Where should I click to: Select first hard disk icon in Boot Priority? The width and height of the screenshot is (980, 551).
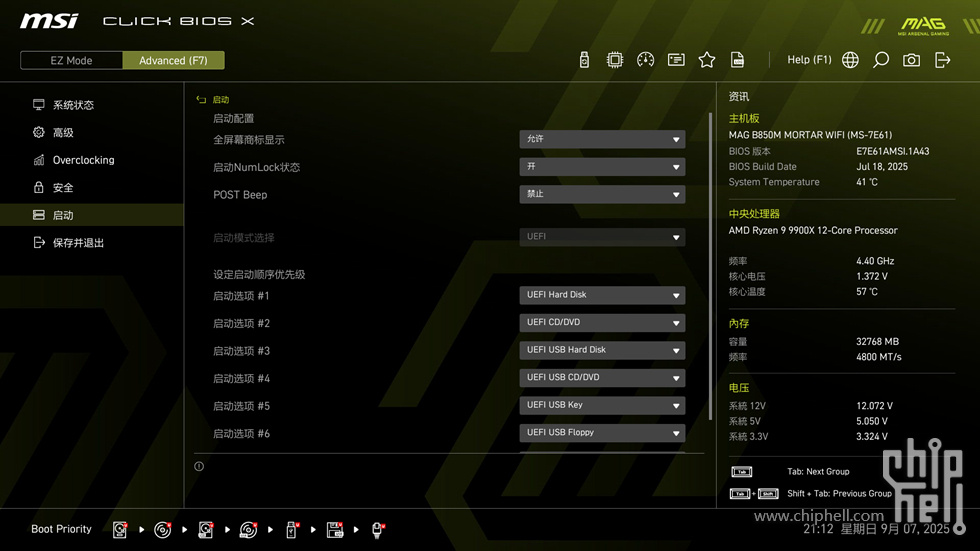pos(120,530)
